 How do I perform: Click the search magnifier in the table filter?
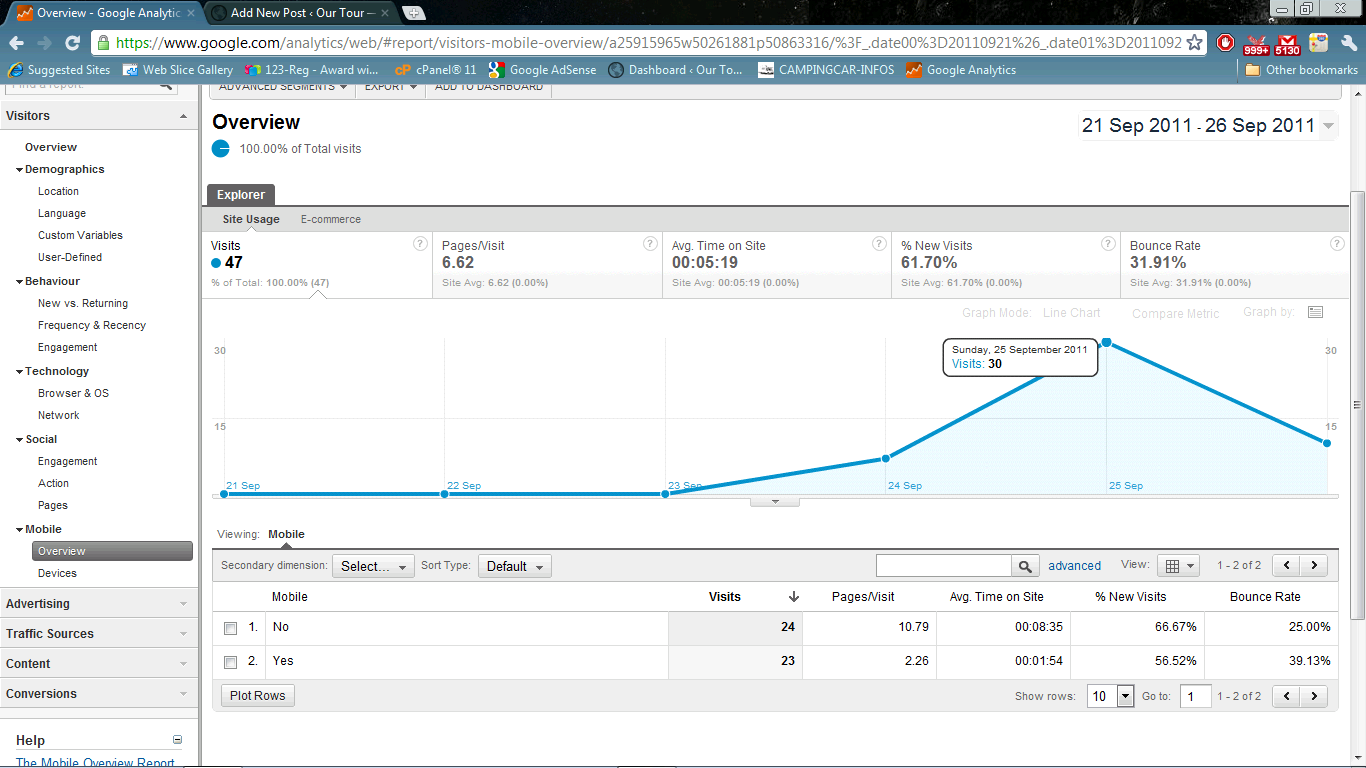1025,565
